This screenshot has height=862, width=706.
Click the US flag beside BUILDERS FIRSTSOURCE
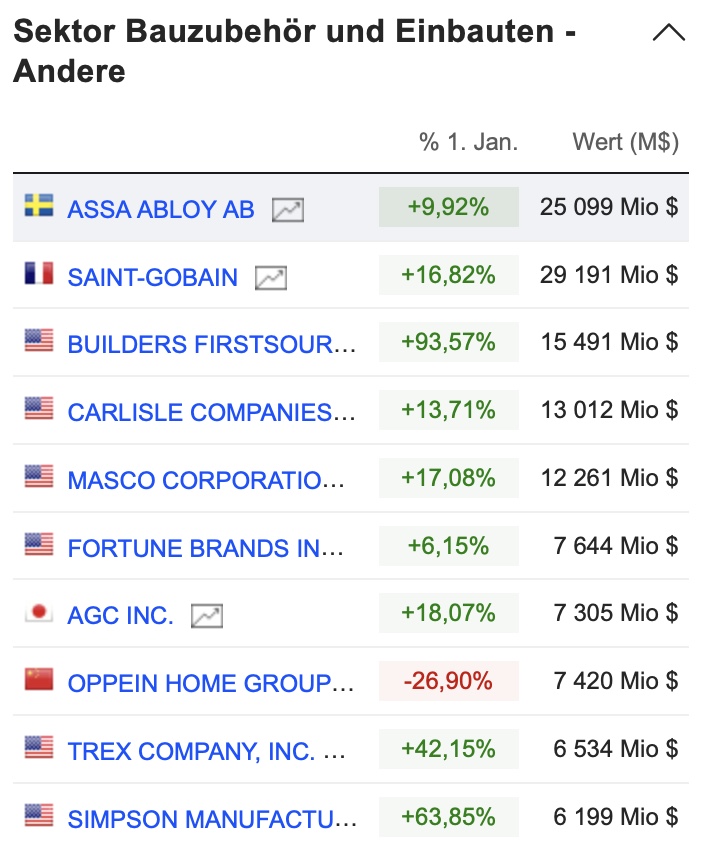[x=39, y=341]
